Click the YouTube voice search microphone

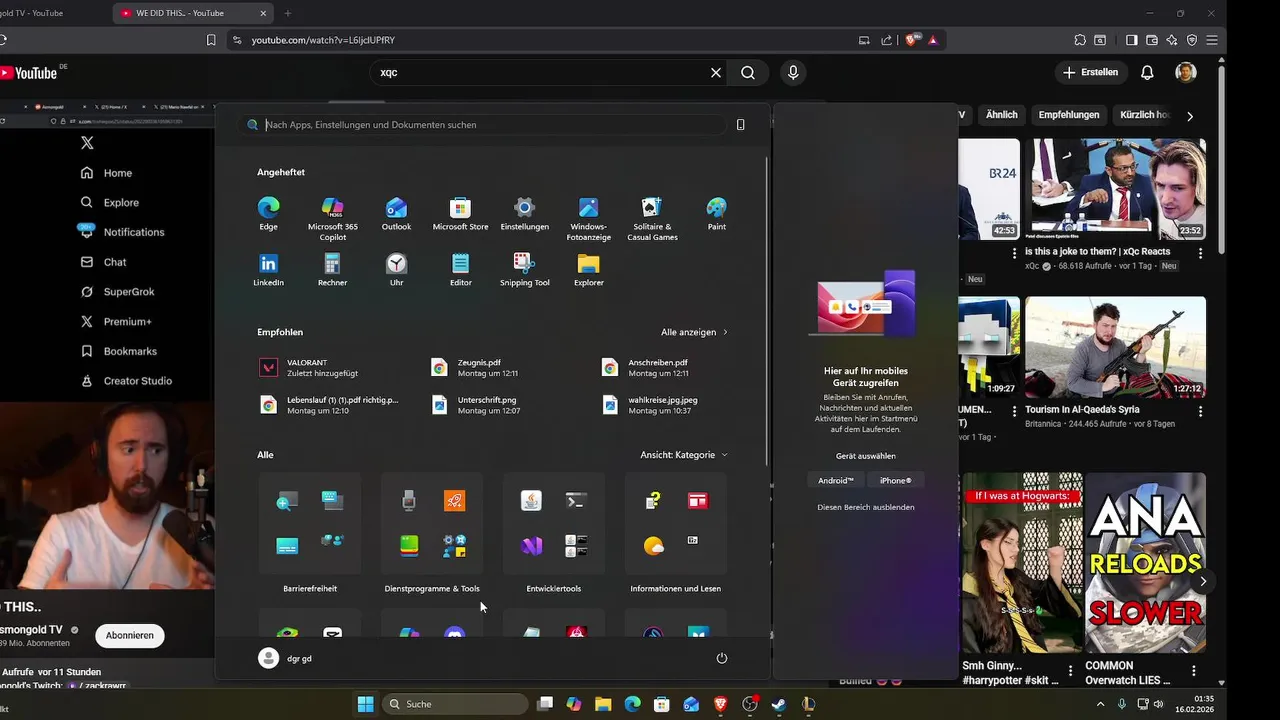click(x=793, y=72)
